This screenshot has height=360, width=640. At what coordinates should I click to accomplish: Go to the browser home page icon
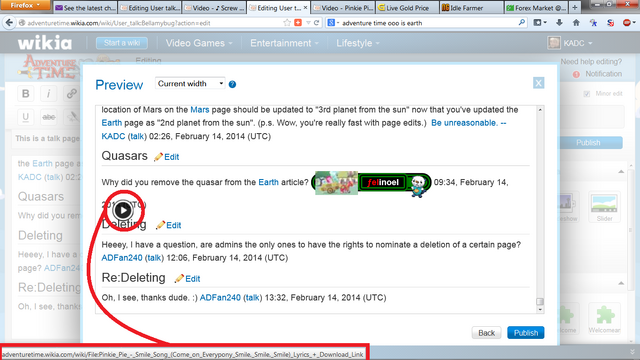click(x=576, y=23)
